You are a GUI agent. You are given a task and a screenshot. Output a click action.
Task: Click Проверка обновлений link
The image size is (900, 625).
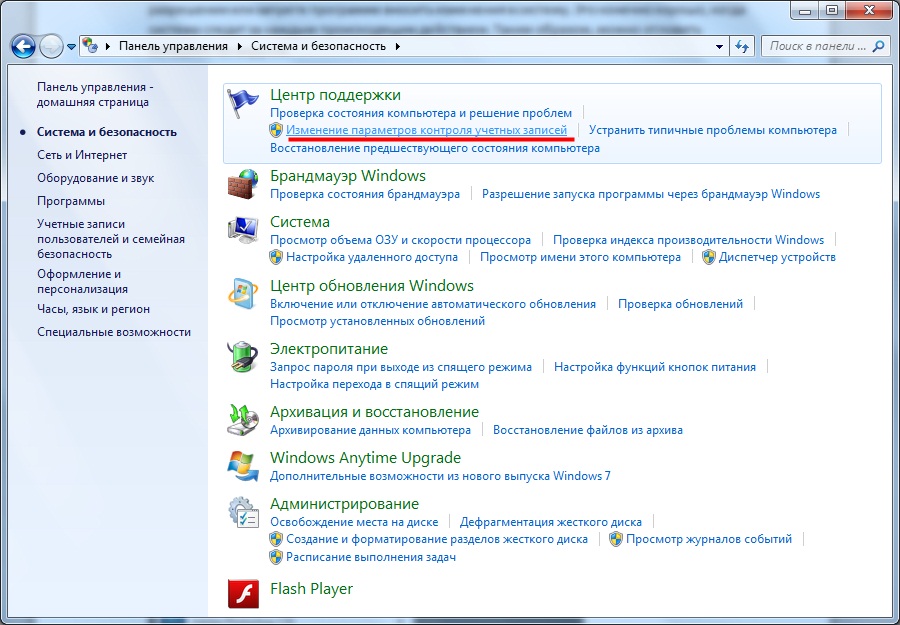point(680,304)
